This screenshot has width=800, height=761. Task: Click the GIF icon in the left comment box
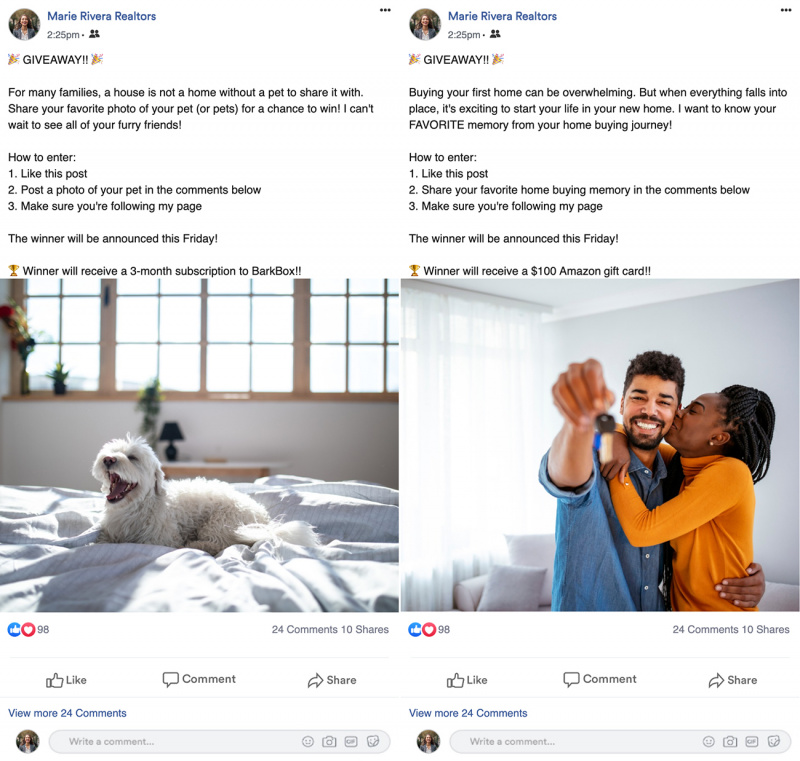[351, 742]
